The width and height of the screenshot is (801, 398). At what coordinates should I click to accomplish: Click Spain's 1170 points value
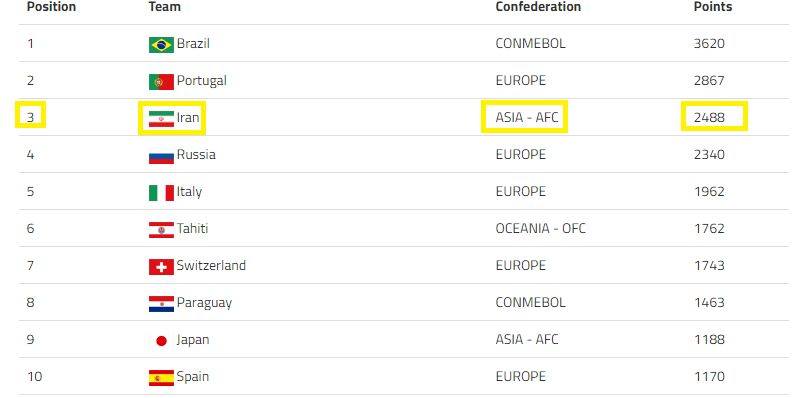tap(709, 377)
